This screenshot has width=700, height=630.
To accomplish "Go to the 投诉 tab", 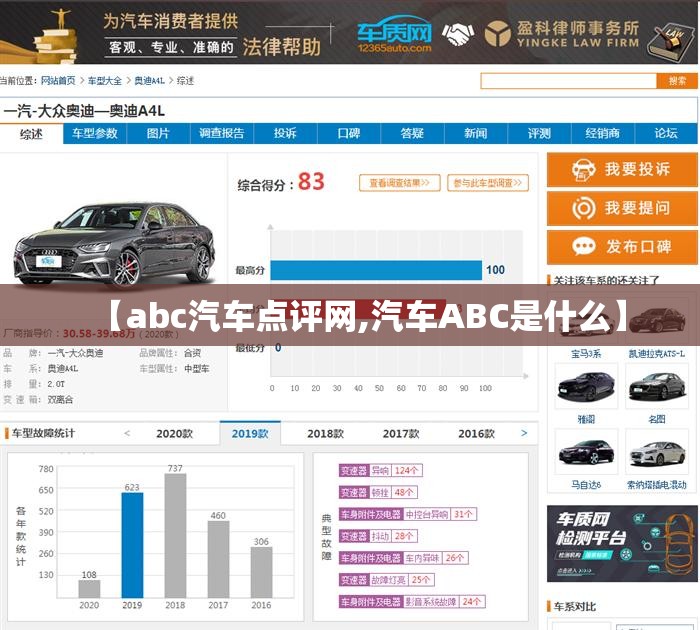I will coord(285,134).
